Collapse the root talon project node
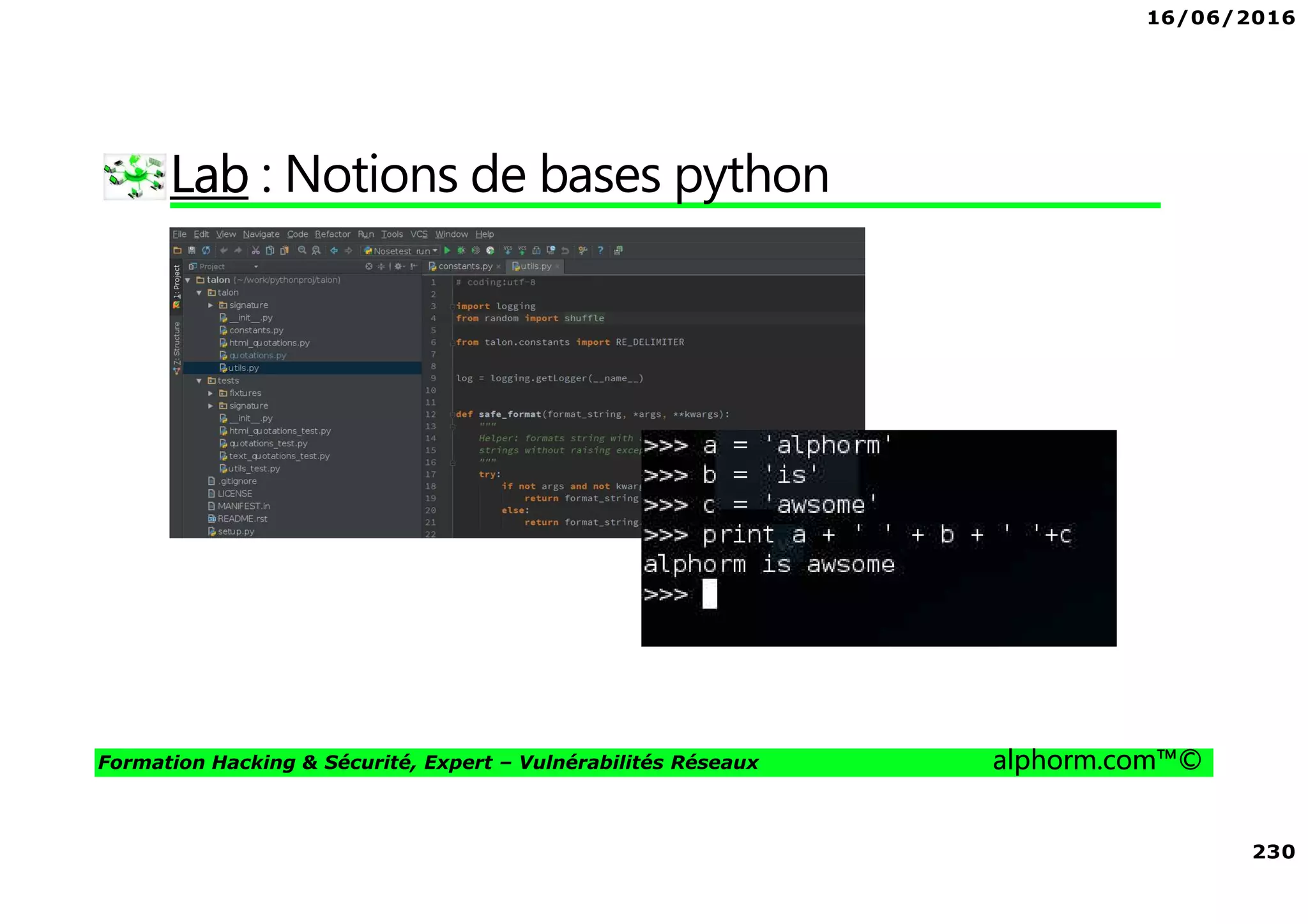 tap(188, 280)
